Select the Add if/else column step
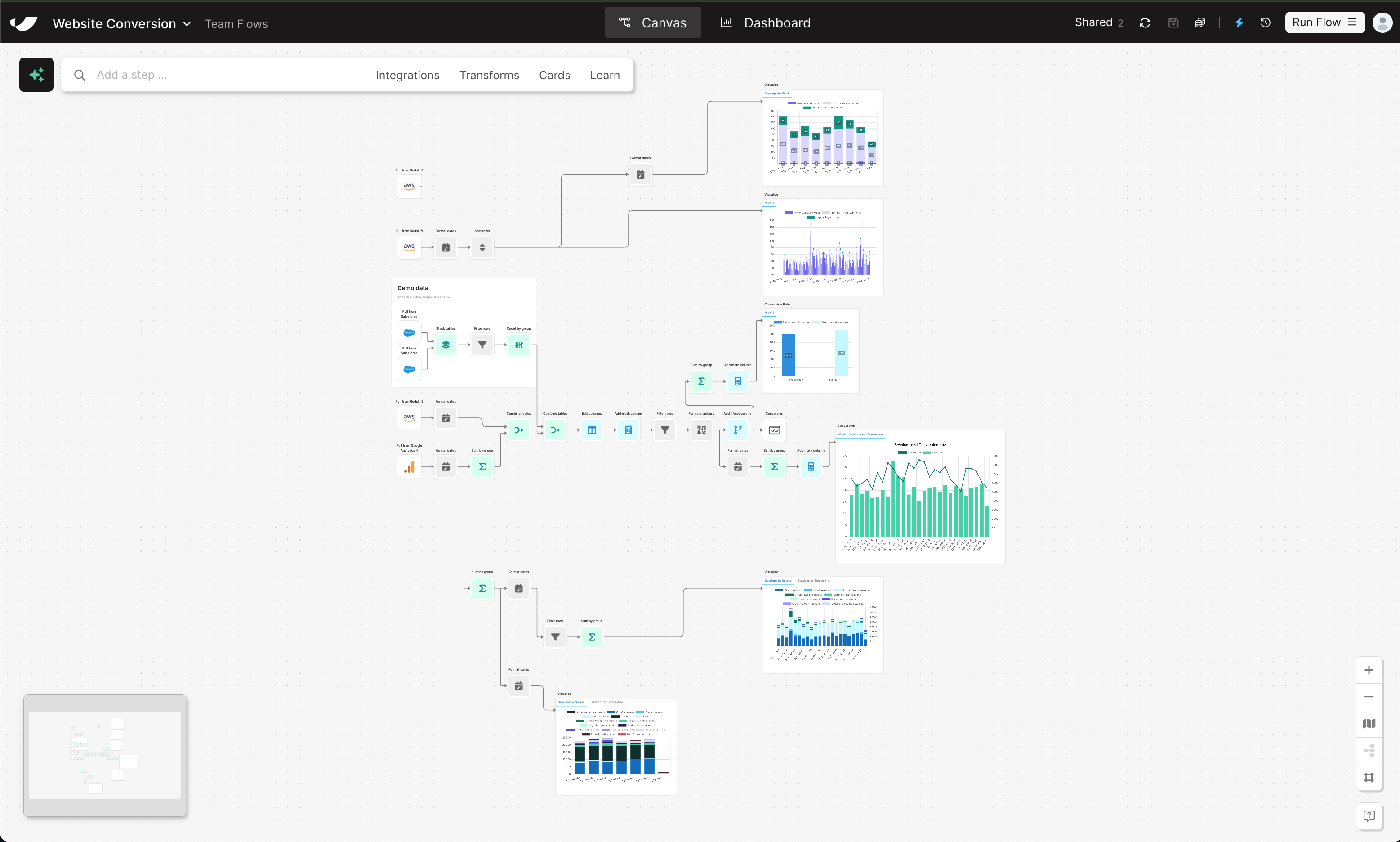The height and width of the screenshot is (842, 1400). (738, 430)
